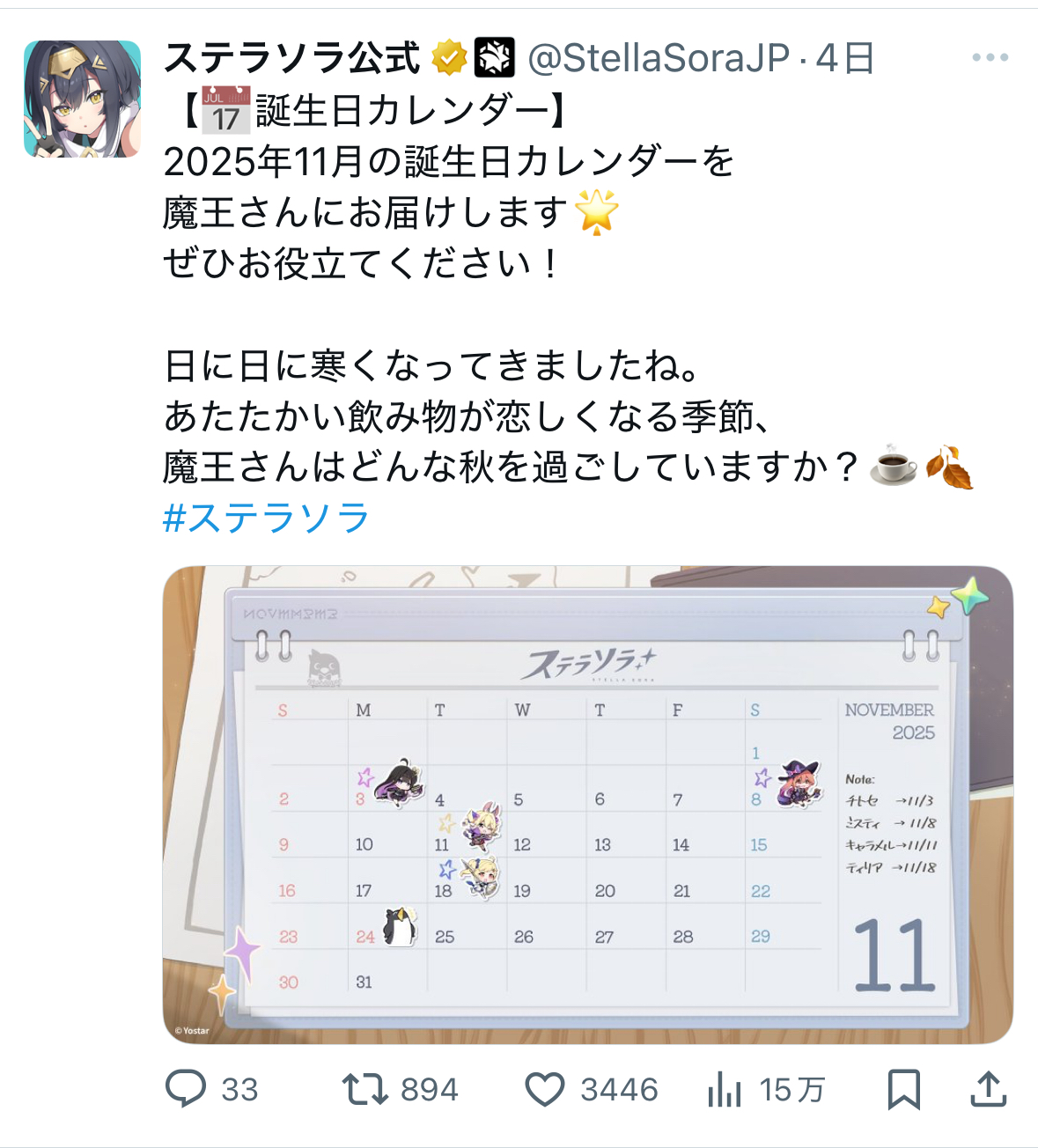
Task: Click the penguin sticker on the 24th
Action: click(399, 926)
